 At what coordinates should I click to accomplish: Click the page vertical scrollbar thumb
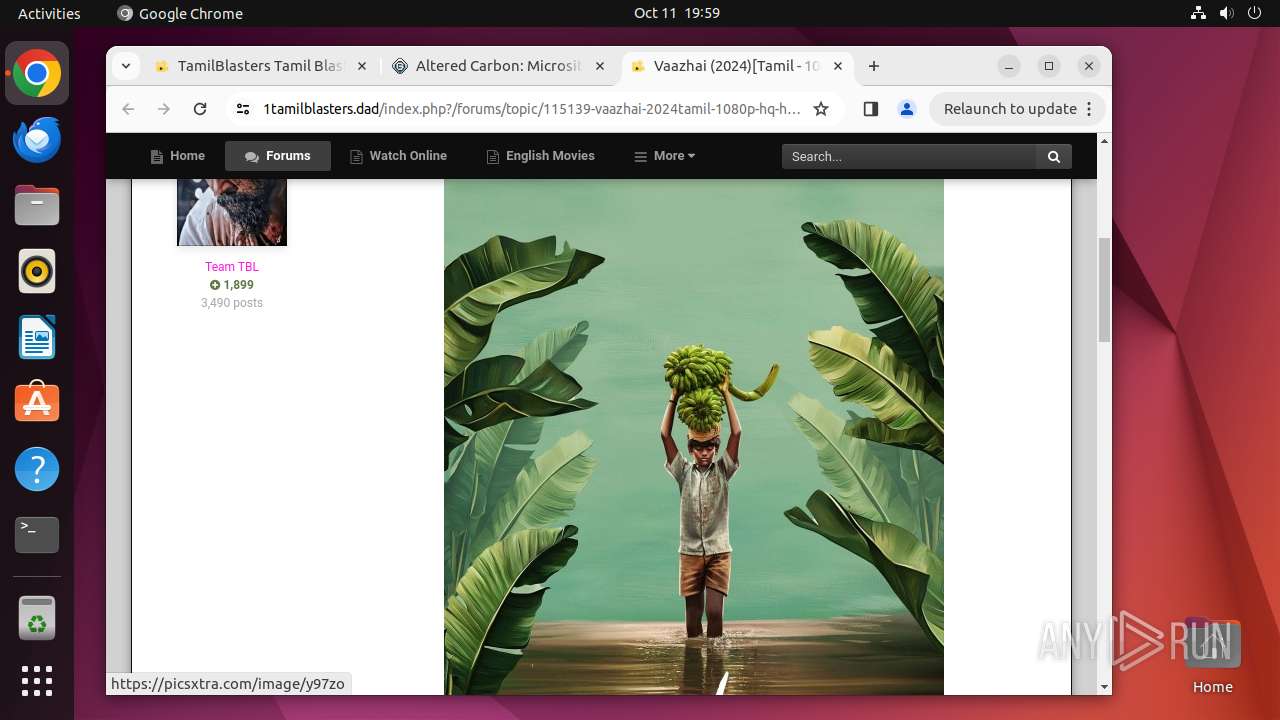click(x=1104, y=290)
